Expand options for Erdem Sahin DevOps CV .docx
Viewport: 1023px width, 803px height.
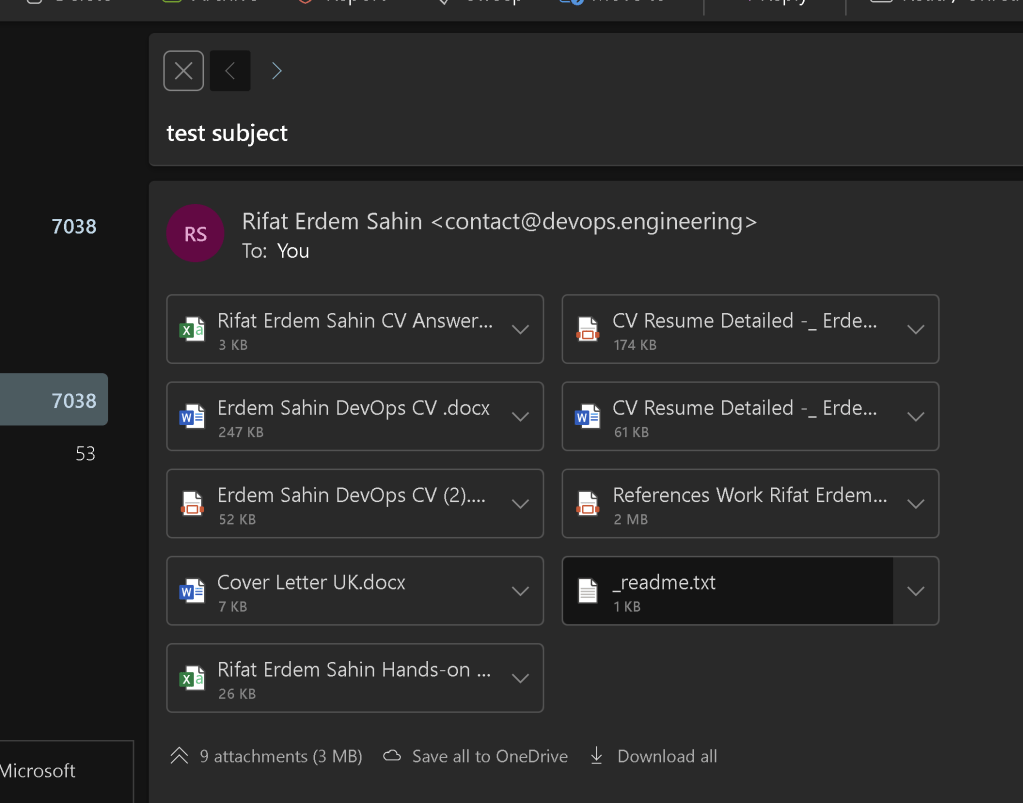521,417
